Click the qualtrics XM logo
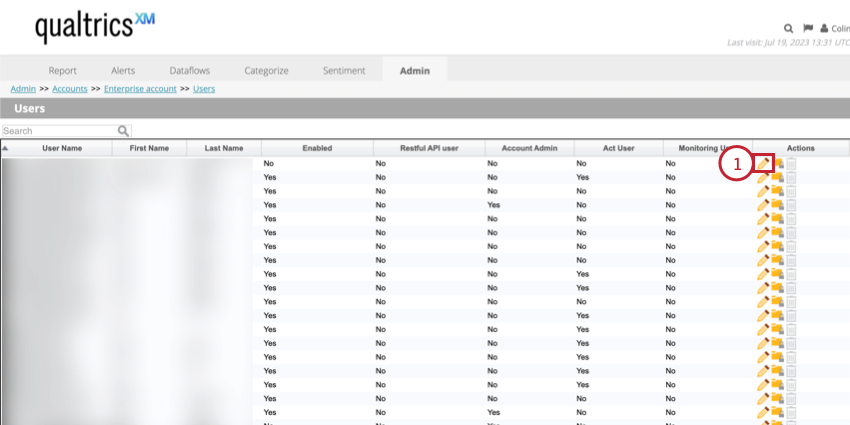This screenshot has height=425, width=850. click(95, 26)
